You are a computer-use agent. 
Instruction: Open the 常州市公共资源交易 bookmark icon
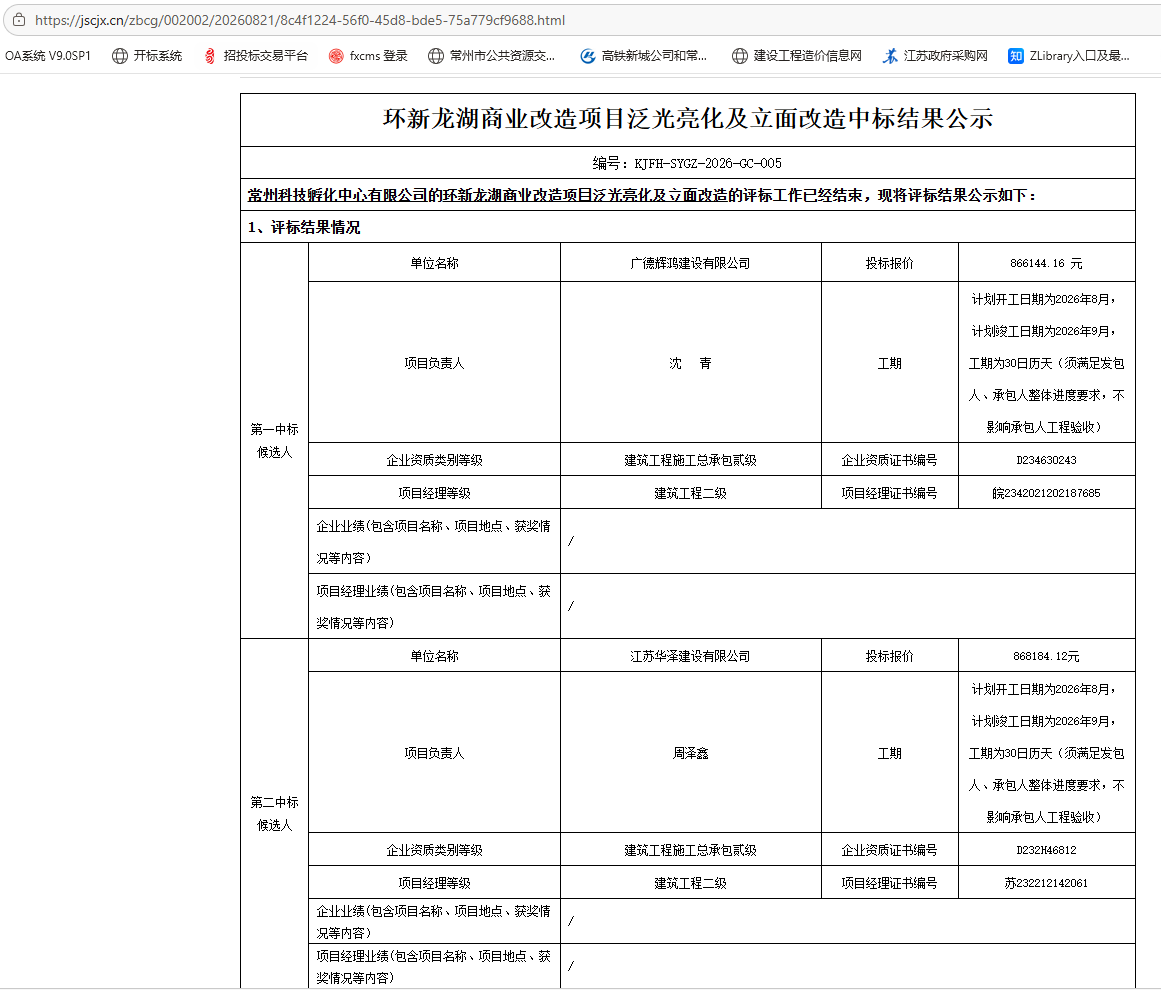click(x=436, y=56)
